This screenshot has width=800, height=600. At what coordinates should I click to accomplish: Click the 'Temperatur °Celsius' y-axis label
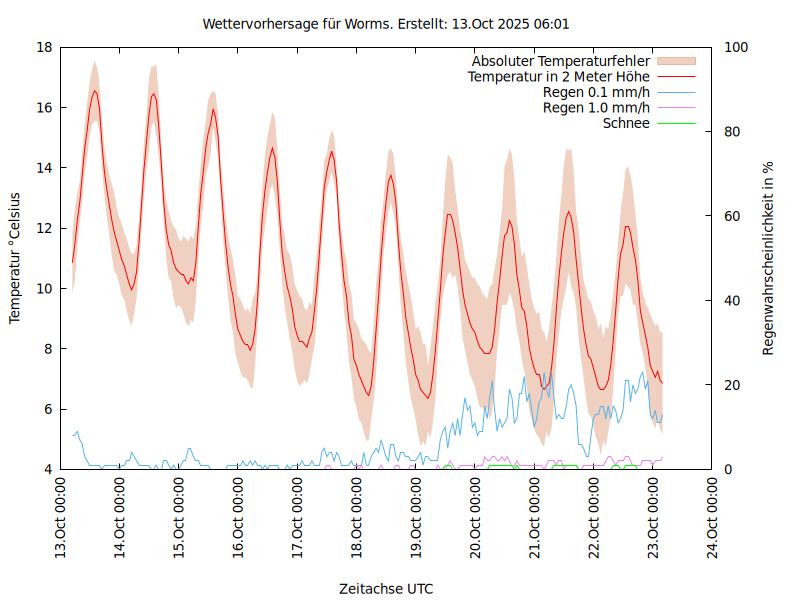(15, 258)
